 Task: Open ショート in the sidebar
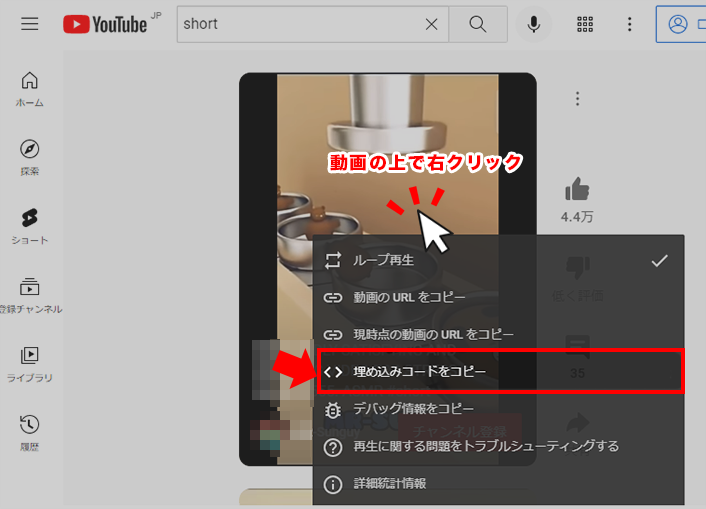[x=30, y=227]
